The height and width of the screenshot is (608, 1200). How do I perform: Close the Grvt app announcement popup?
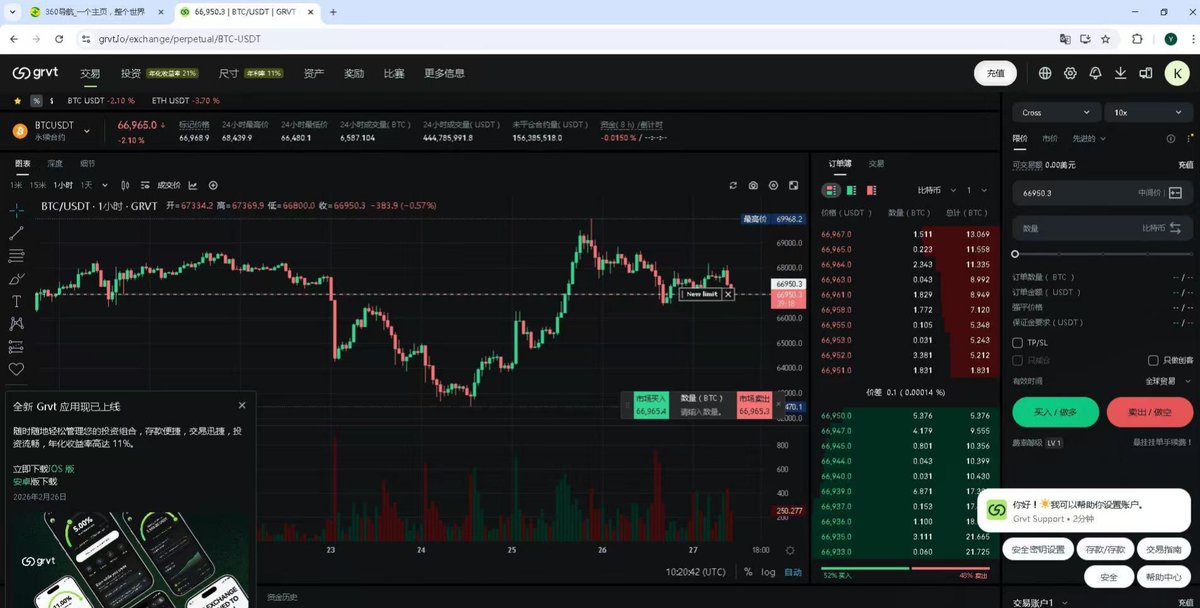(242, 405)
